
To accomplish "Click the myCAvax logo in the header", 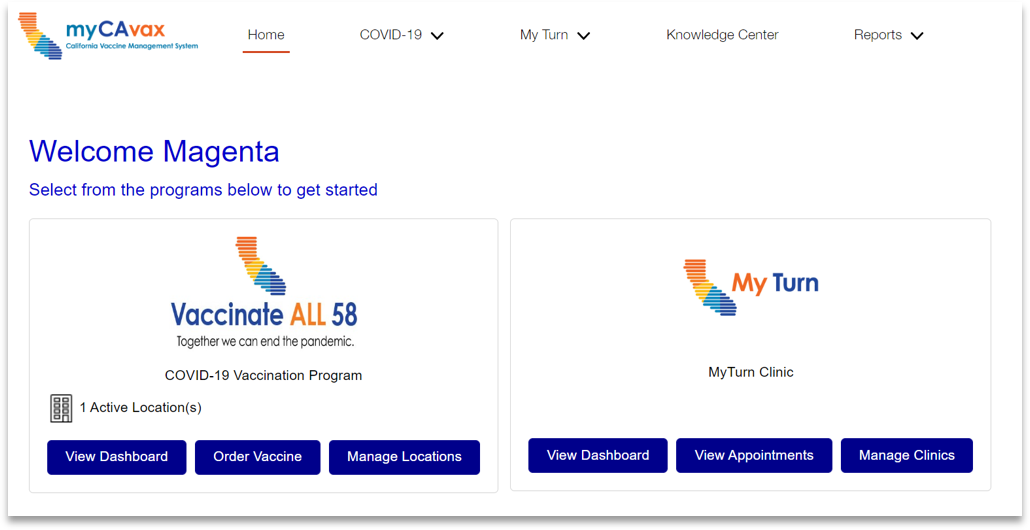I will (108, 36).
